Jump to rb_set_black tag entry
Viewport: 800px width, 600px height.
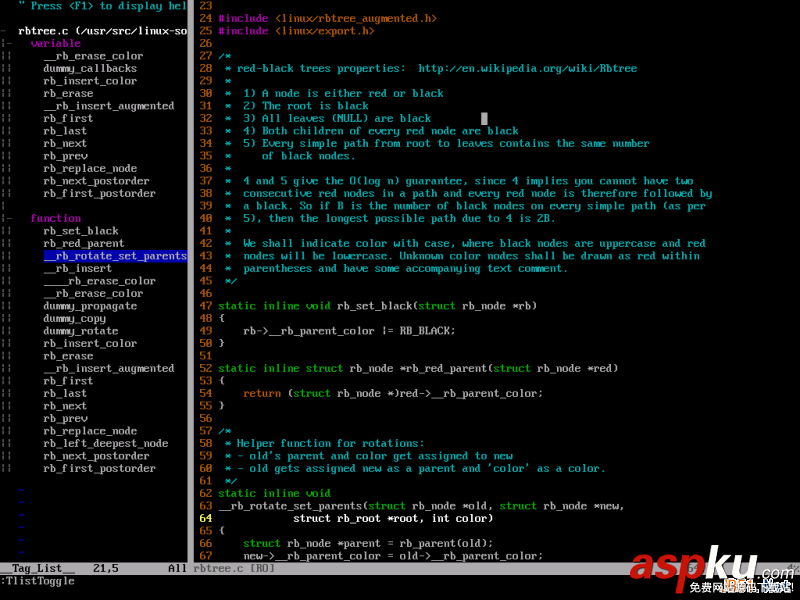81,231
